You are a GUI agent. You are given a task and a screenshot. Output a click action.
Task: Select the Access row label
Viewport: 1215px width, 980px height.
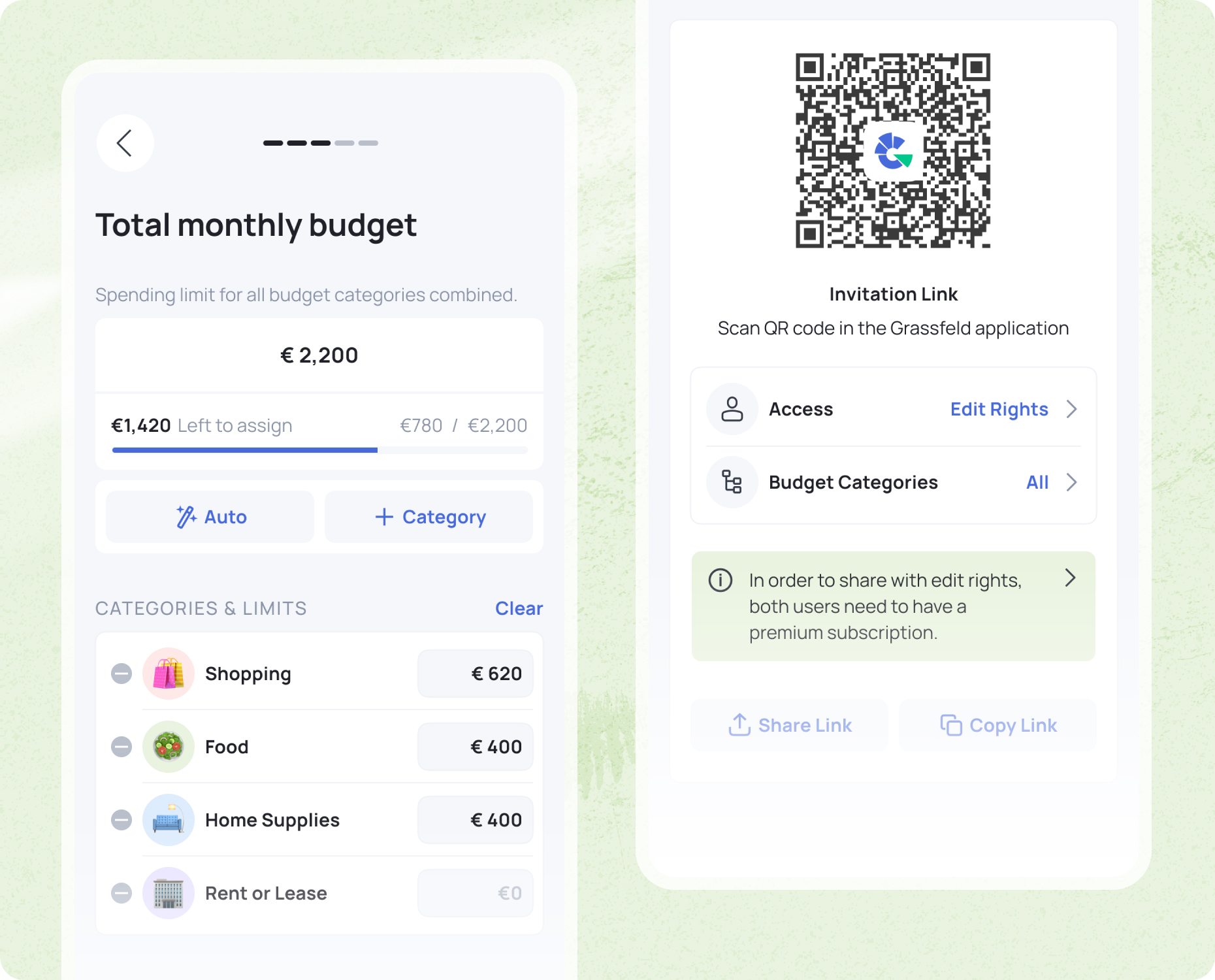coord(801,409)
